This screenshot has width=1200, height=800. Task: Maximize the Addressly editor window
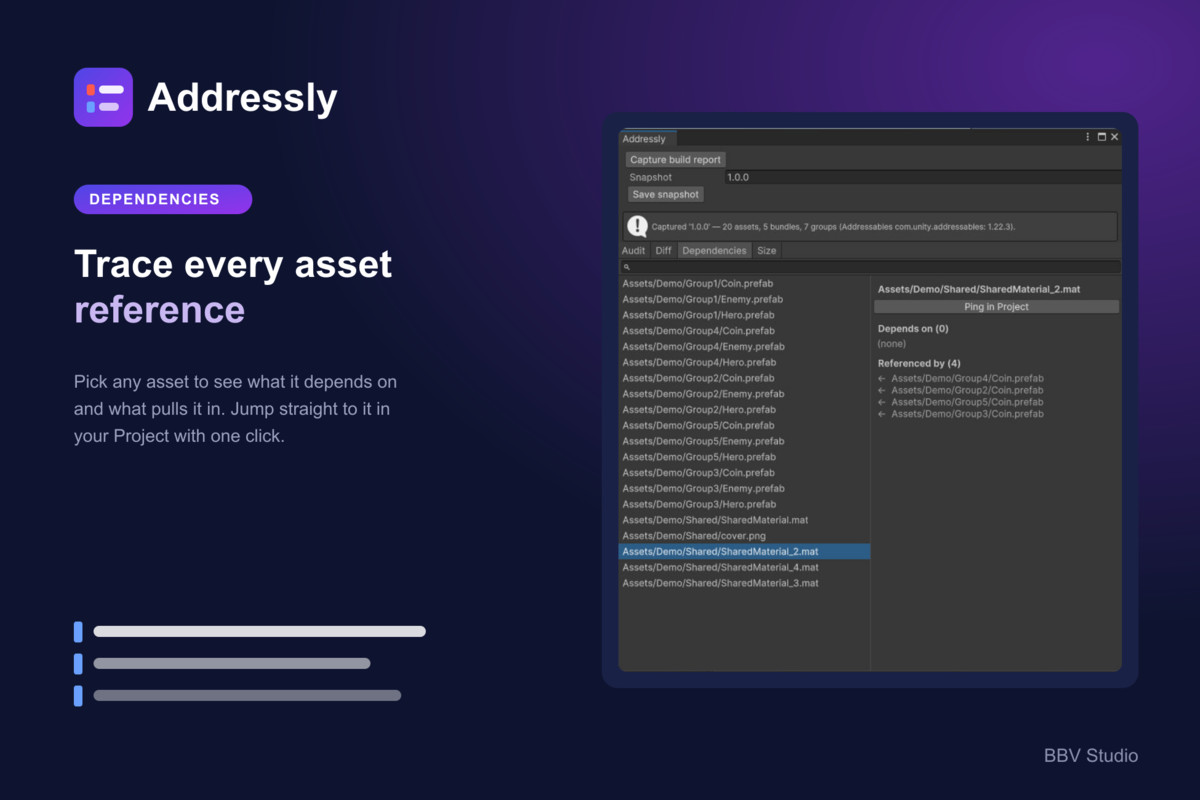[1102, 138]
